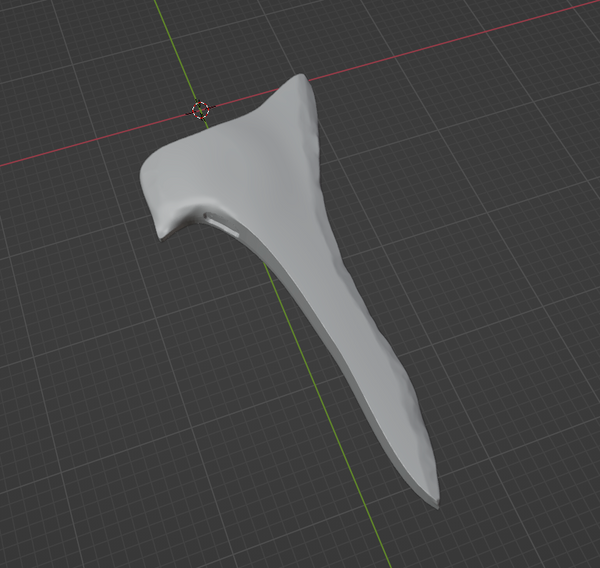Image resolution: width=600 pixels, height=568 pixels.
Task: Click the pointed tip of the blade
Action: click(x=435, y=499)
